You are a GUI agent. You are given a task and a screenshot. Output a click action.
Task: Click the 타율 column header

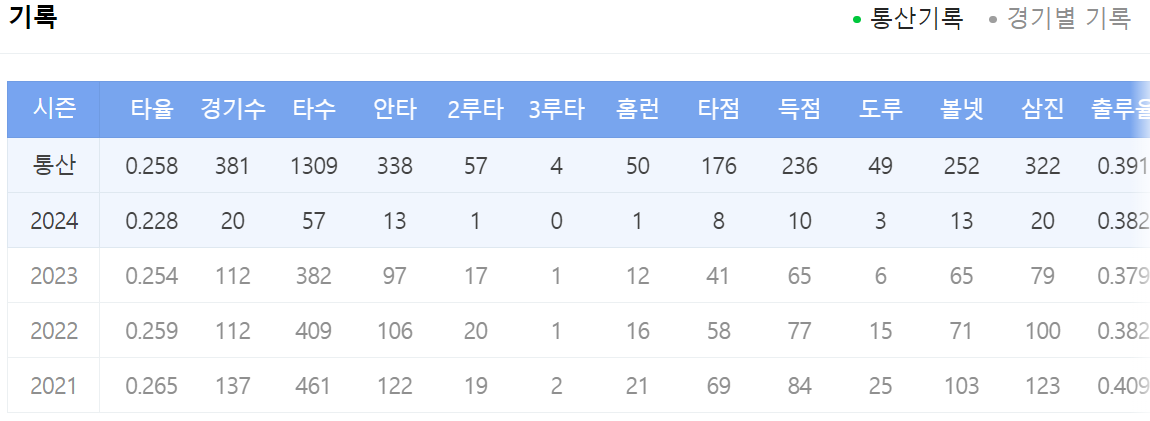[152, 110]
